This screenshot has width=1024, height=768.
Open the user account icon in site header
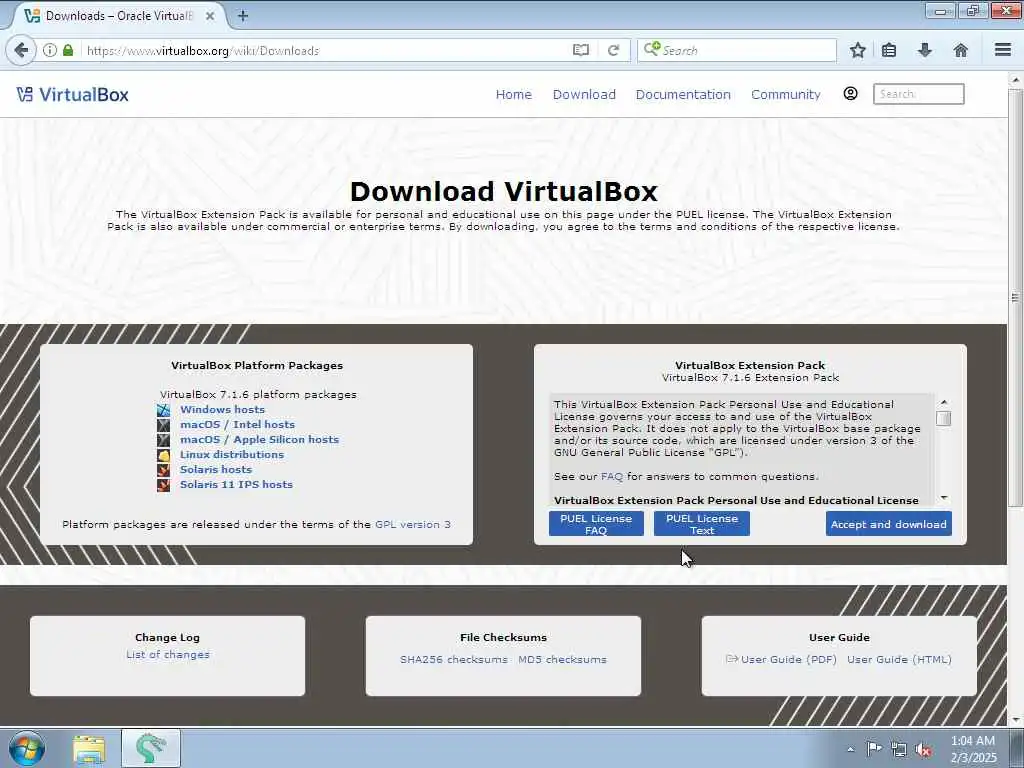[850, 93]
